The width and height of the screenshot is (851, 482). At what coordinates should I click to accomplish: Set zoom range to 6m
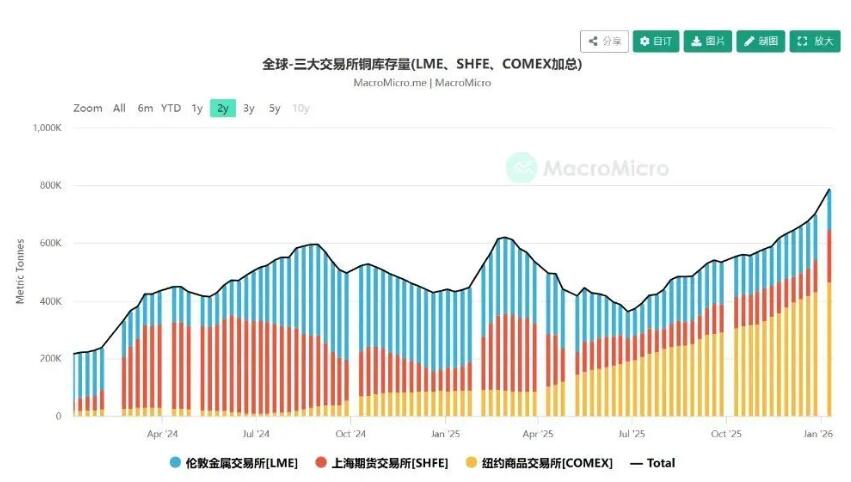(145, 108)
